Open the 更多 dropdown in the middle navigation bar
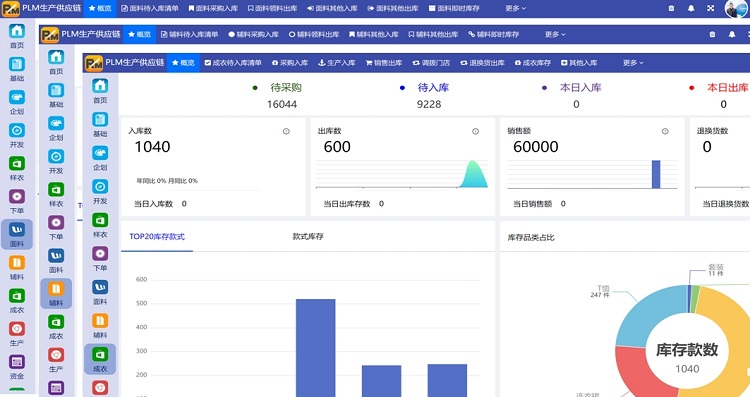The height and width of the screenshot is (397, 750). 555,34
